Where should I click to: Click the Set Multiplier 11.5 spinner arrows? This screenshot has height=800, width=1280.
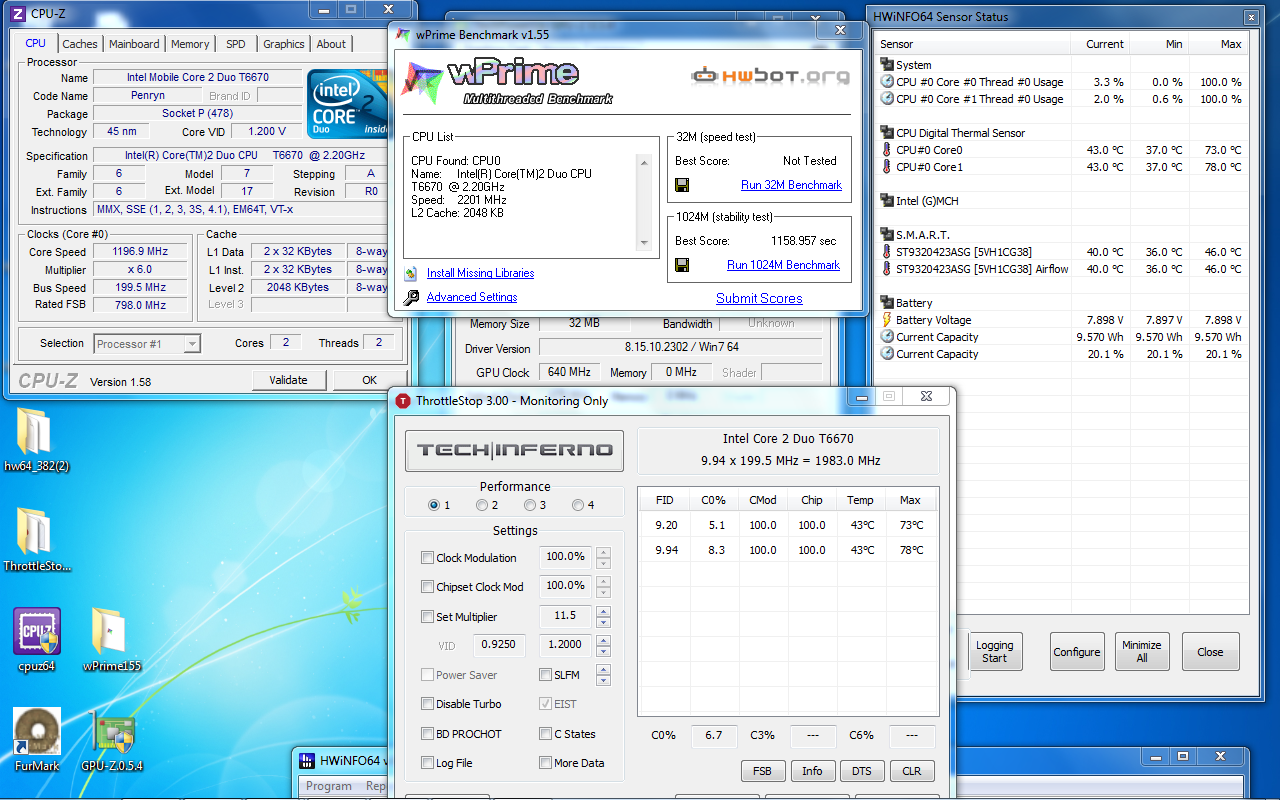pos(603,617)
